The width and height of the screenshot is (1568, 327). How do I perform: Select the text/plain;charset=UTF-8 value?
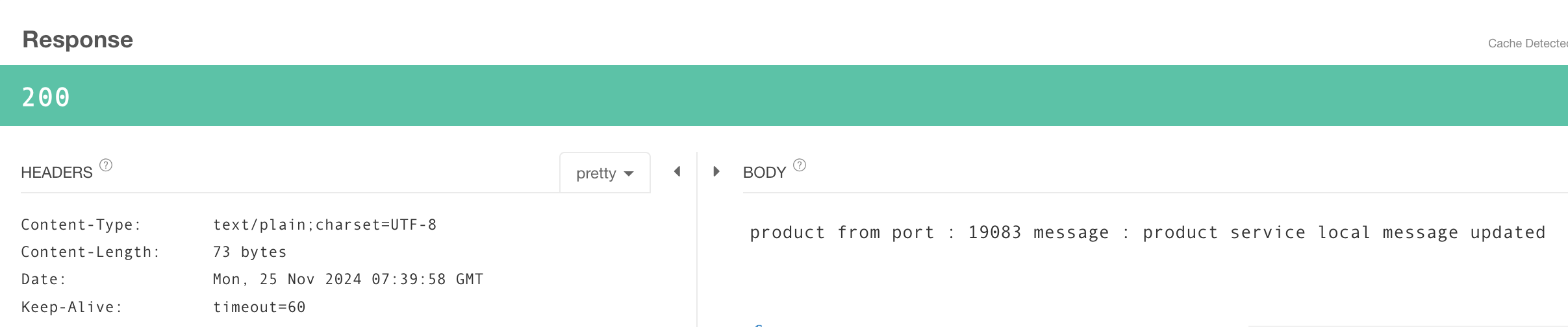(325, 224)
